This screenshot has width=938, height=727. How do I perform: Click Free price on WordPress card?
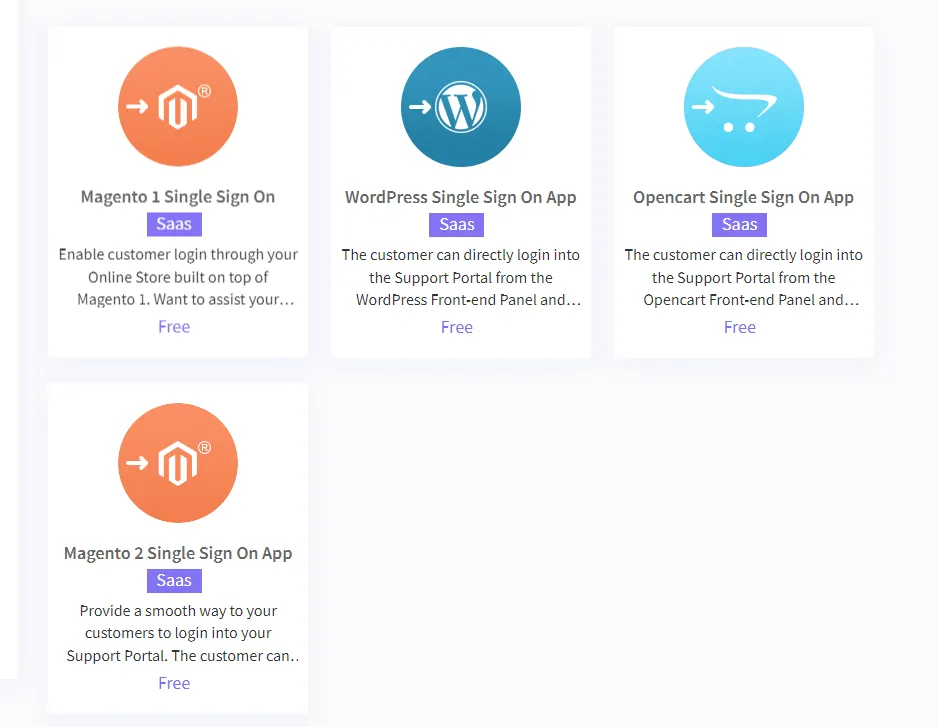(457, 327)
